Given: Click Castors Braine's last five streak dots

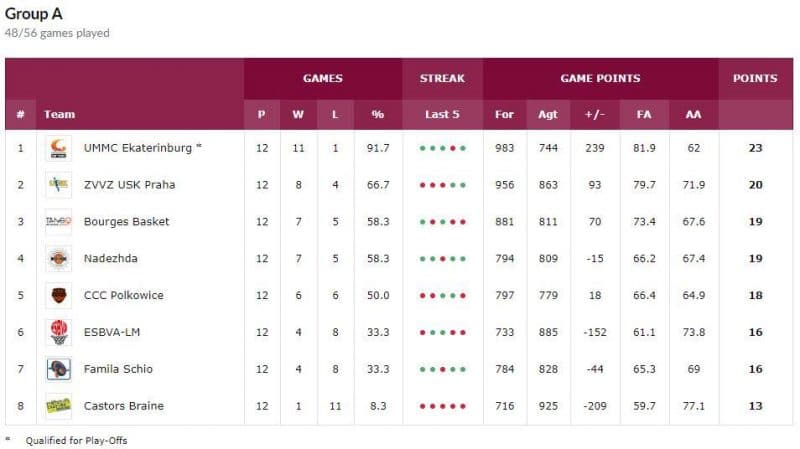Looking at the screenshot, I should tap(442, 406).
